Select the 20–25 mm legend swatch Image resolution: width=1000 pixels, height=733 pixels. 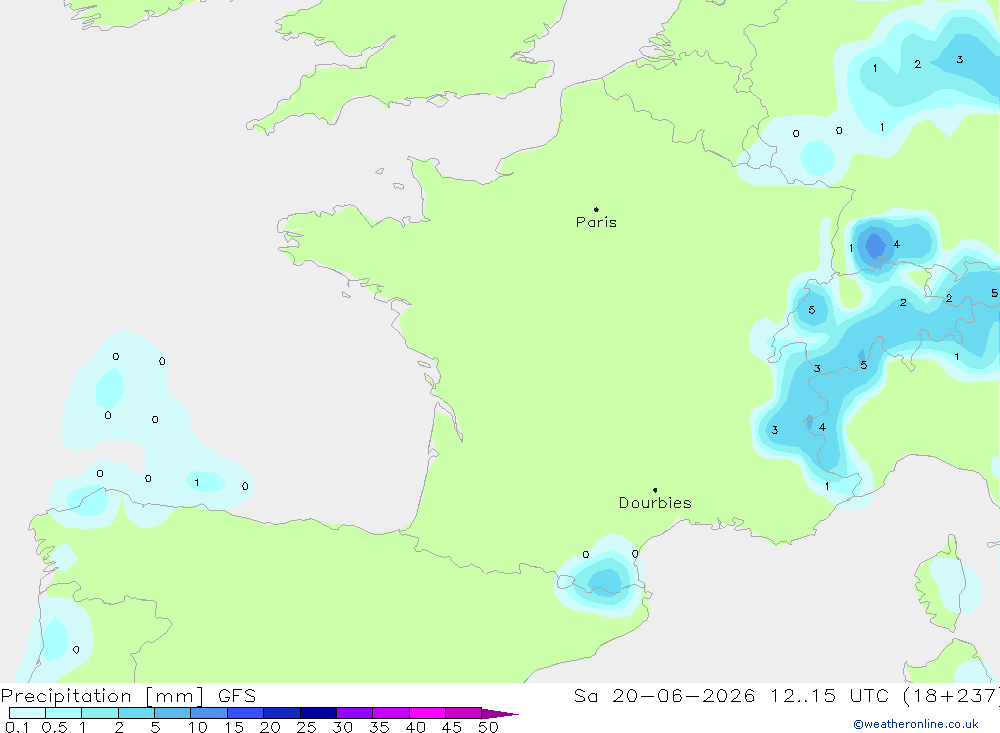click(x=281, y=713)
